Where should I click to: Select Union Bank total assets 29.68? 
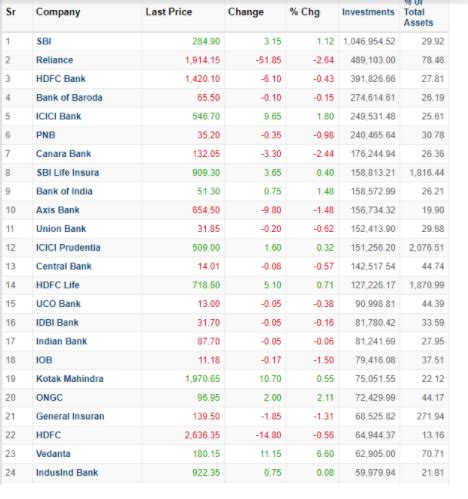pyautogui.click(x=433, y=229)
